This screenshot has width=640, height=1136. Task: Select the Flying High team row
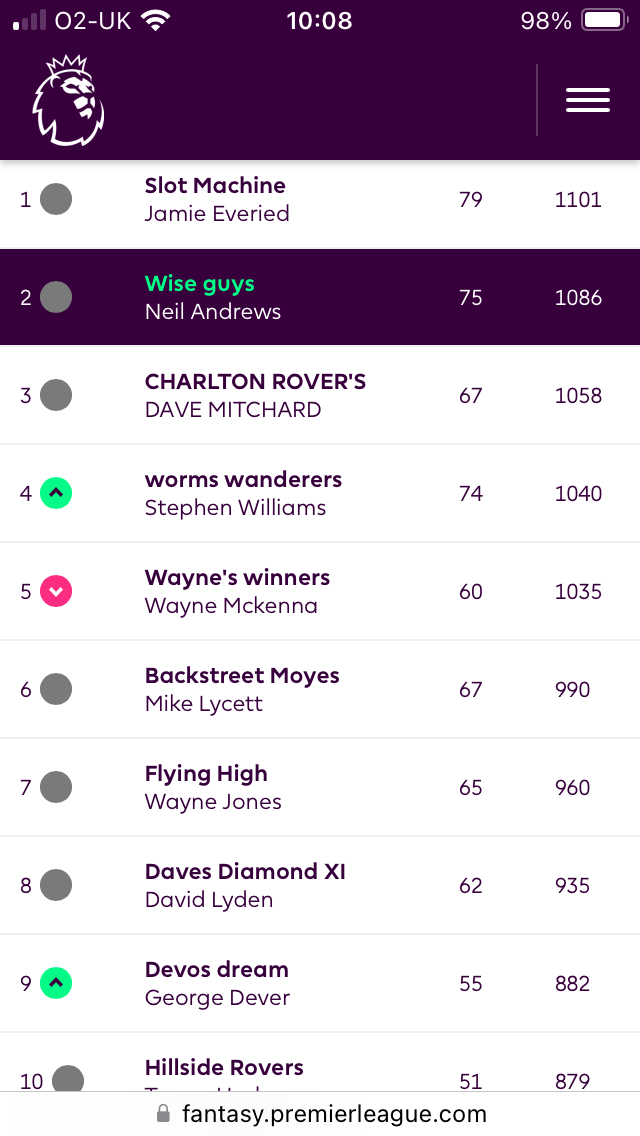click(320, 788)
